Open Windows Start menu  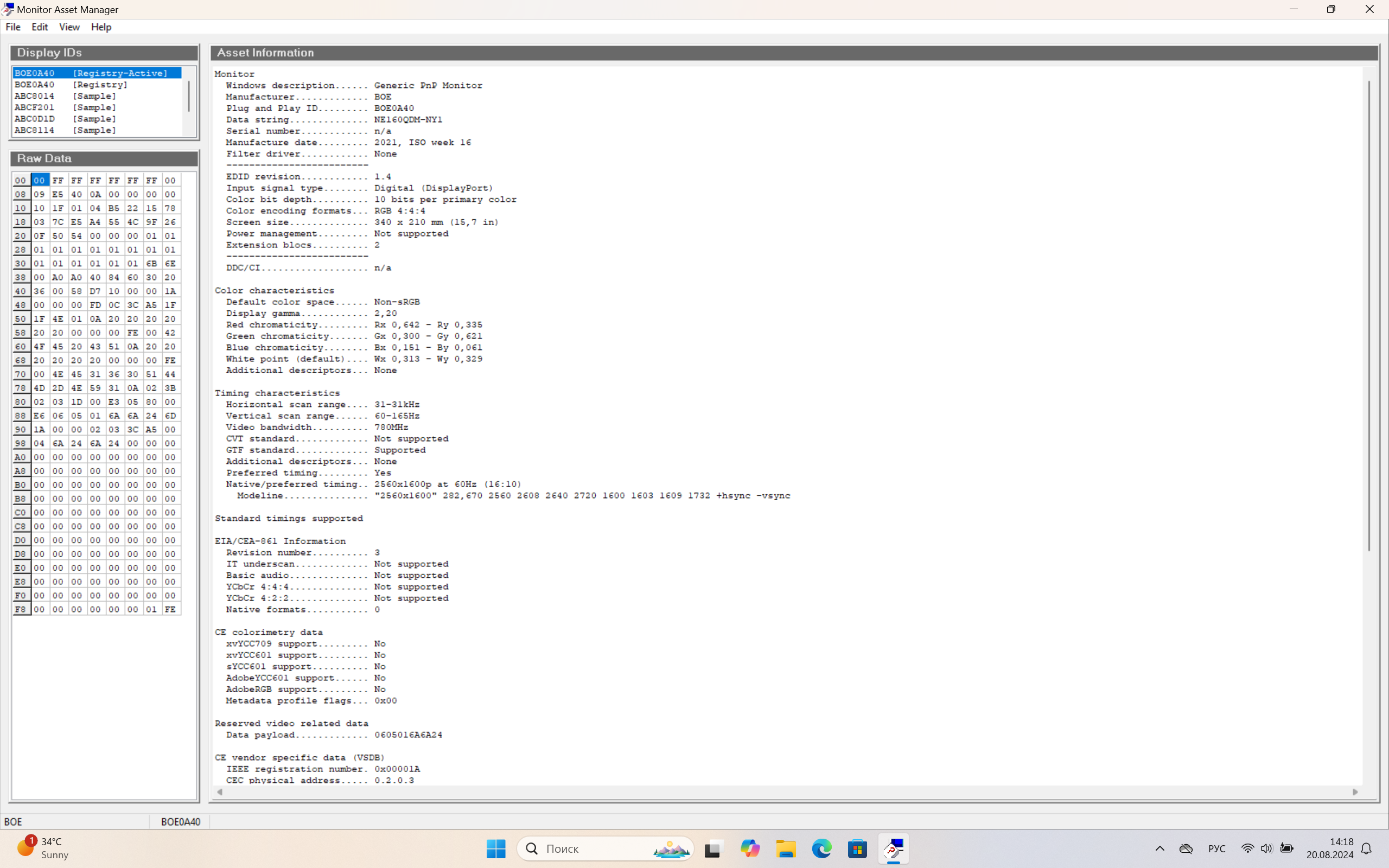[496, 848]
